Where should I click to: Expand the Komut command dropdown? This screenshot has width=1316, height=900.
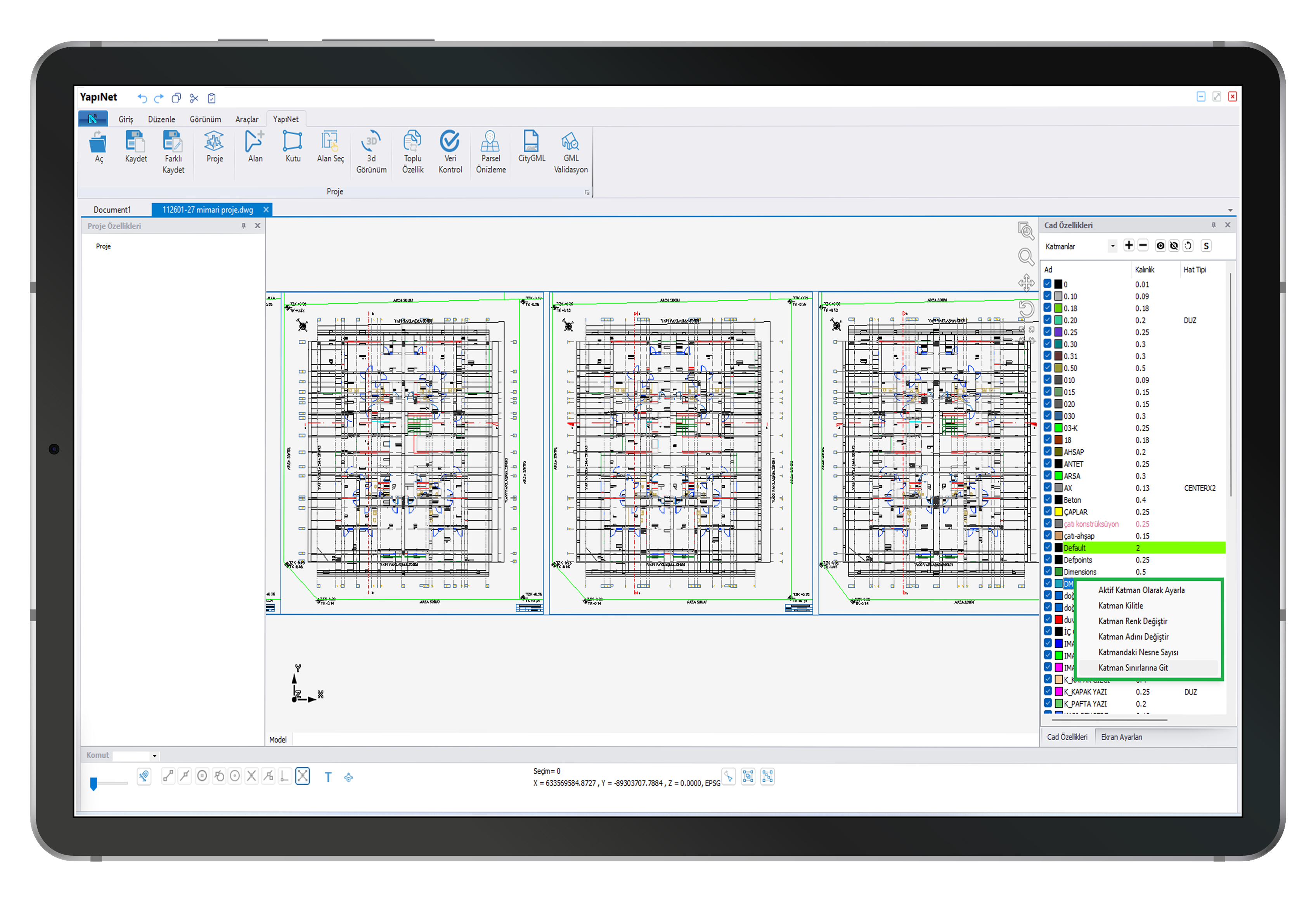pos(154,756)
